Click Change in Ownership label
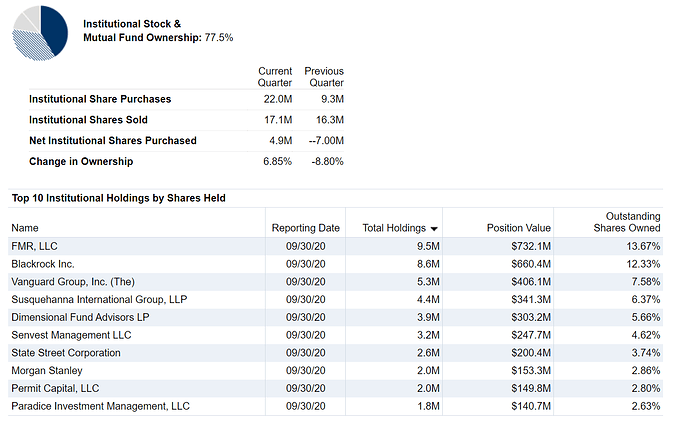The width and height of the screenshot is (690, 434). (x=81, y=162)
